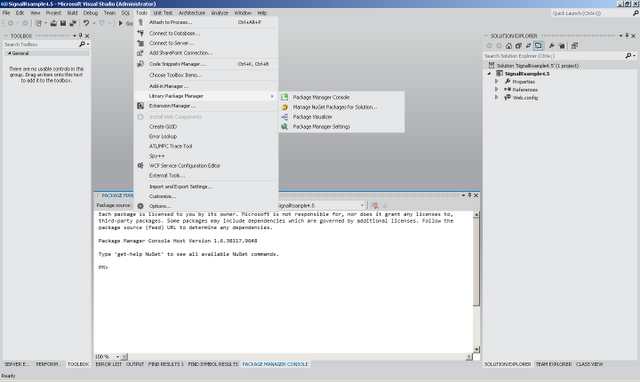
Task: Click Solution Explorer Collapse All icon
Action: tap(518, 46)
